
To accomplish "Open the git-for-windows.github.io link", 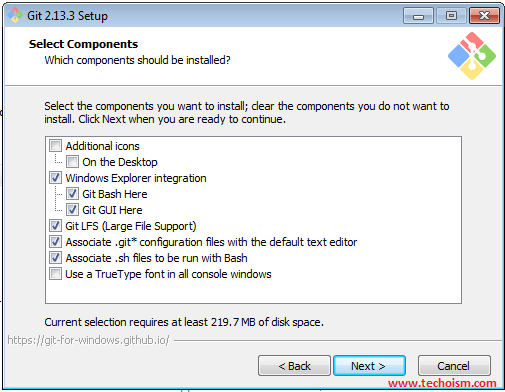I will (88, 340).
